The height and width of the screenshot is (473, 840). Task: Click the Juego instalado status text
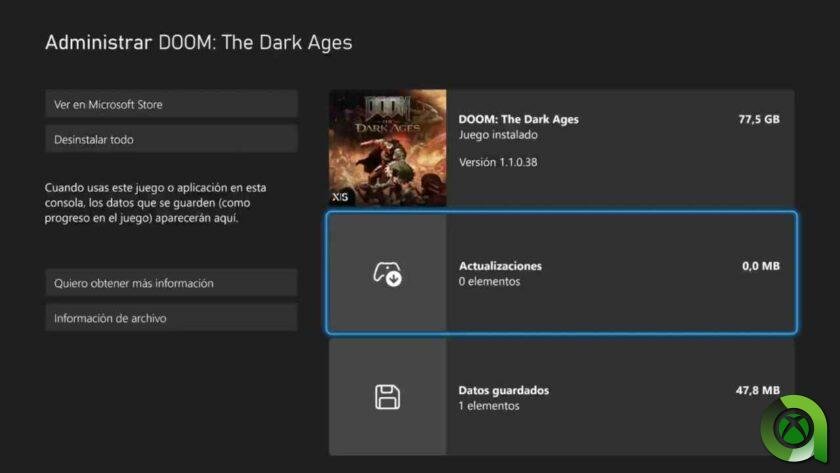point(498,134)
